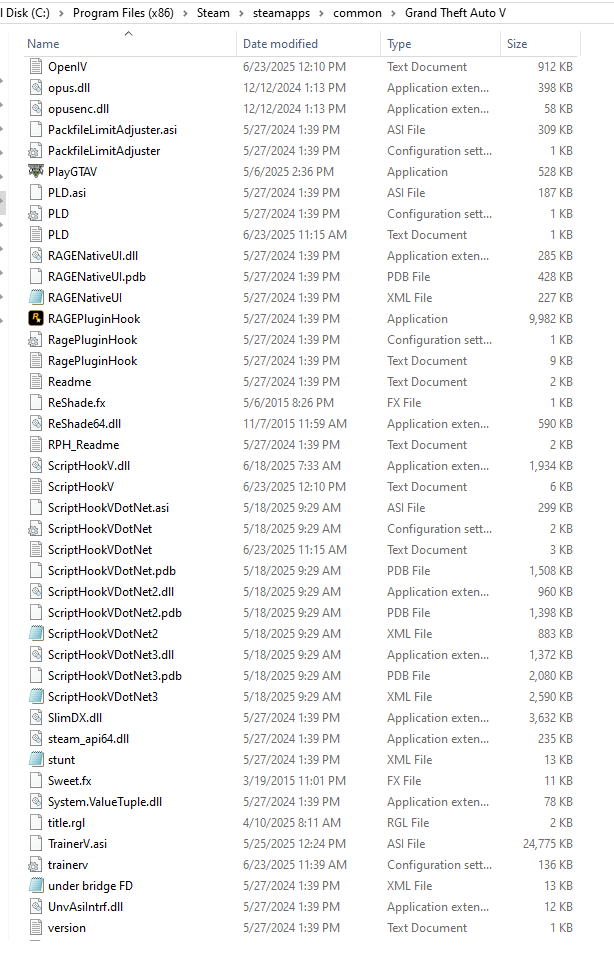614x953 pixels.
Task: Click the opus.dll file icon
Action: click(36, 88)
